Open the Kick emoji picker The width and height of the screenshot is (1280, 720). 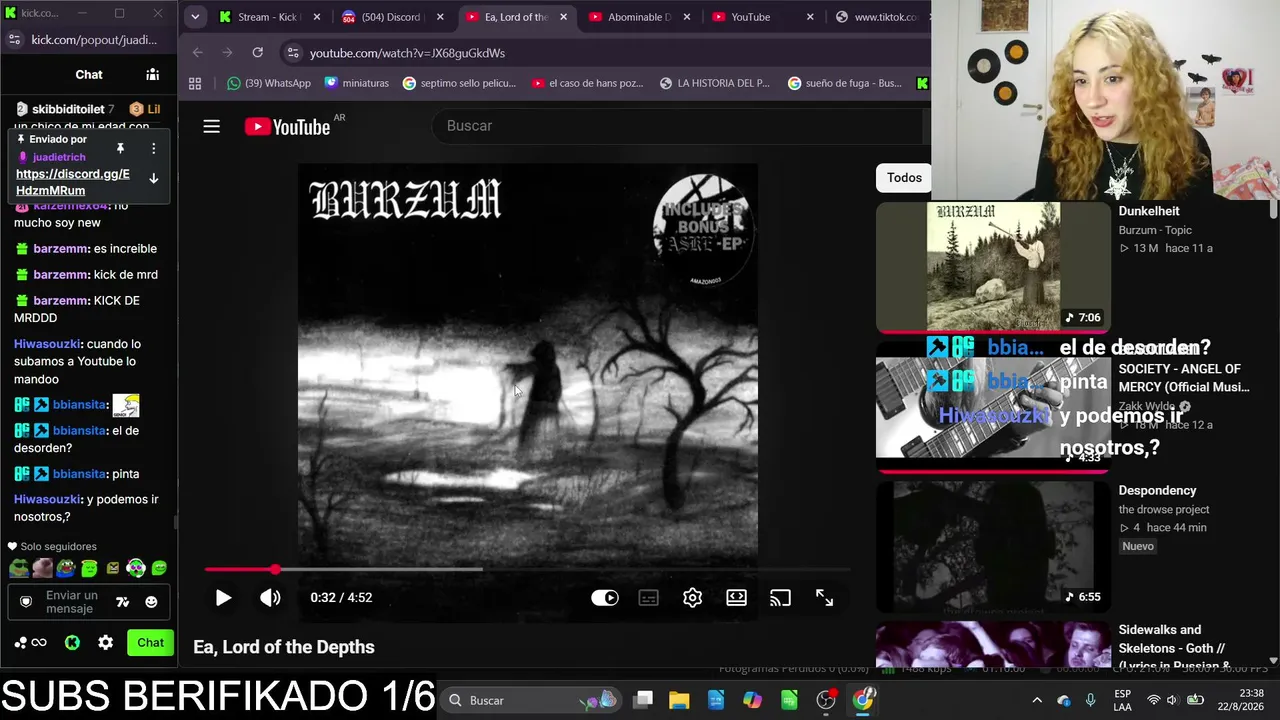click(x=151, y=602)
